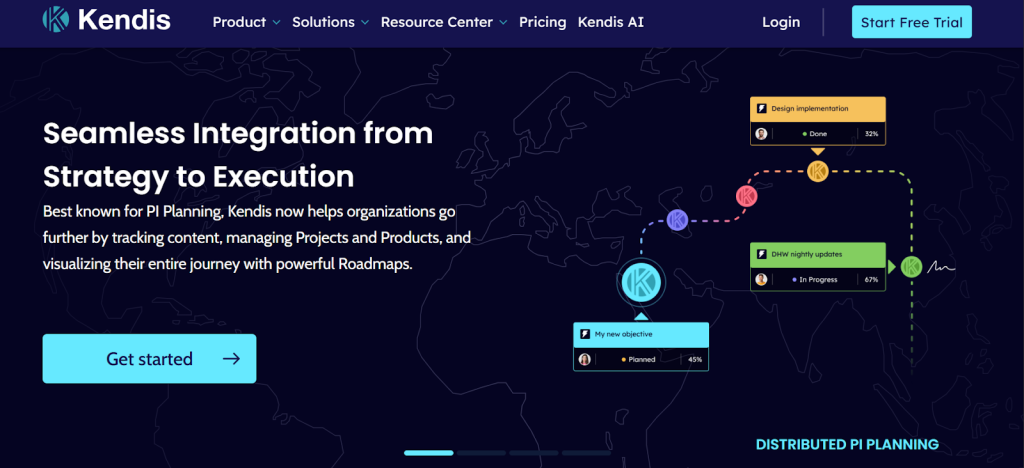
Task: Jump to the second carousel slide indicator
Action: tap(482, 453)
